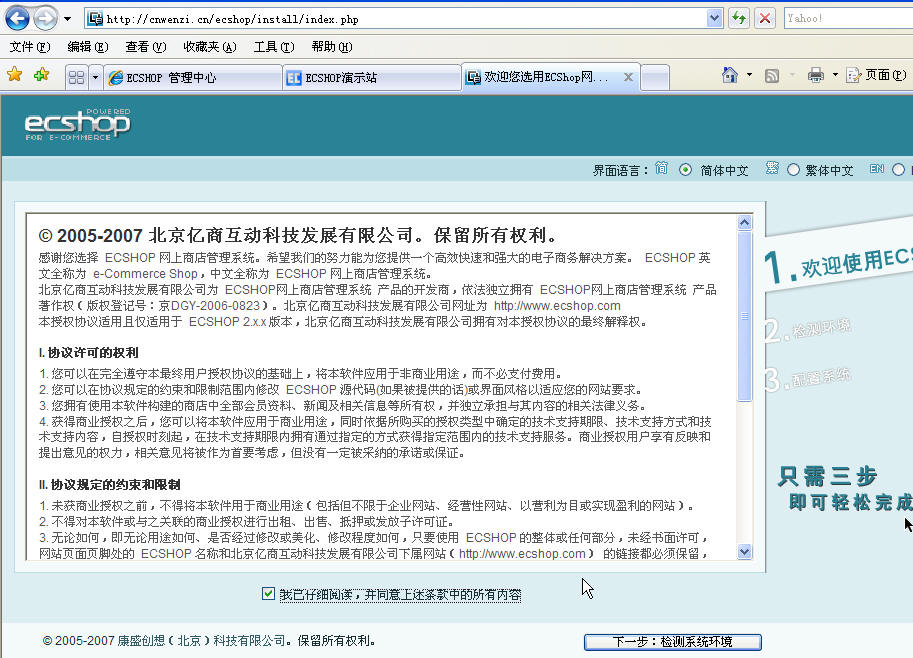
Task: Expand the address bar history dropdown
Action: (x=714, y=19)
